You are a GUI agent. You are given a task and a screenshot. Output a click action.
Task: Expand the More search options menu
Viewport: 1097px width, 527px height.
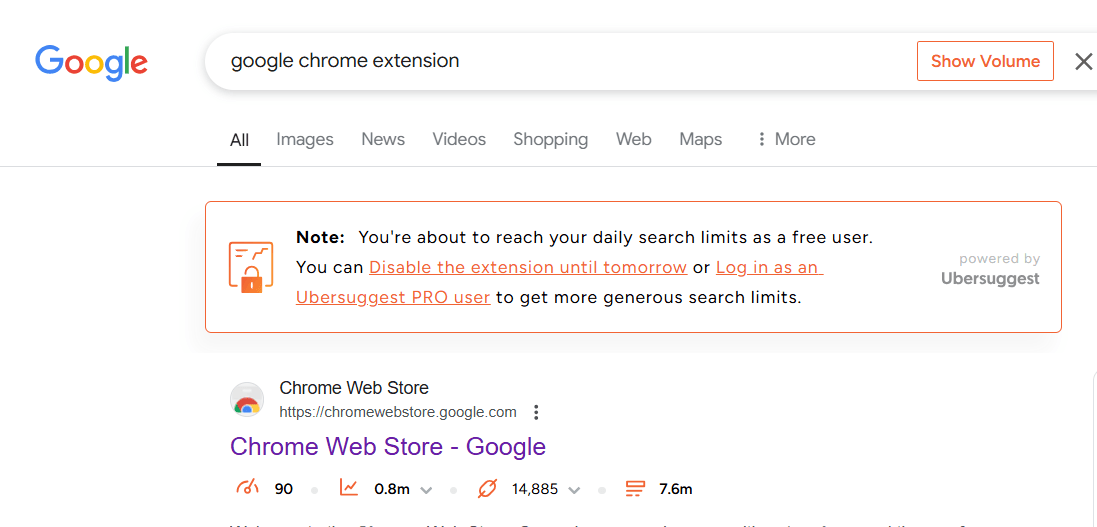[786, 139]
